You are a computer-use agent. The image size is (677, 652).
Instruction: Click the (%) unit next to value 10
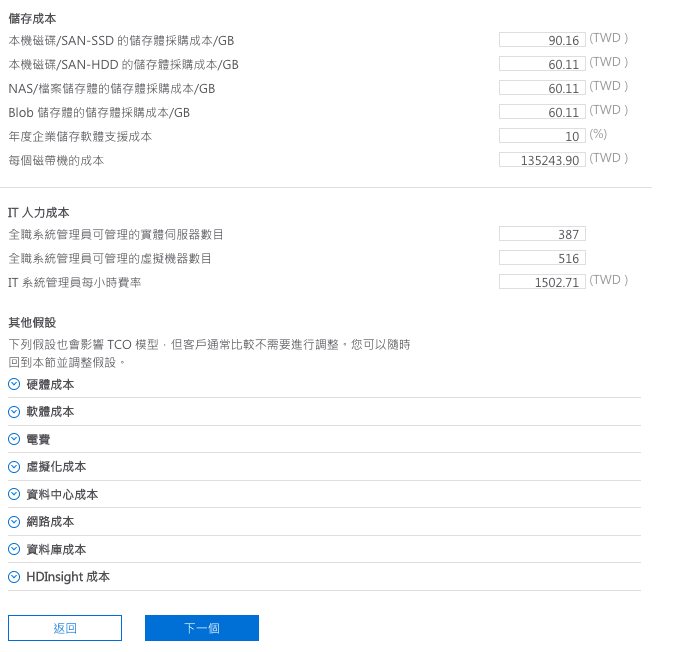598,134
